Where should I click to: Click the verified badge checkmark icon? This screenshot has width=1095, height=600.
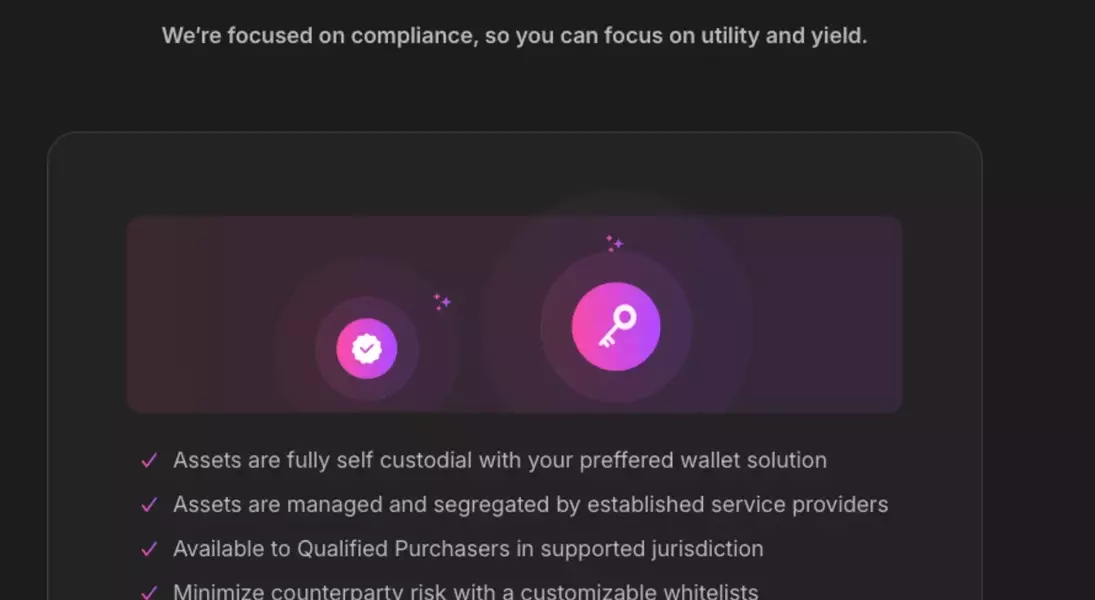tap(367, 349)
